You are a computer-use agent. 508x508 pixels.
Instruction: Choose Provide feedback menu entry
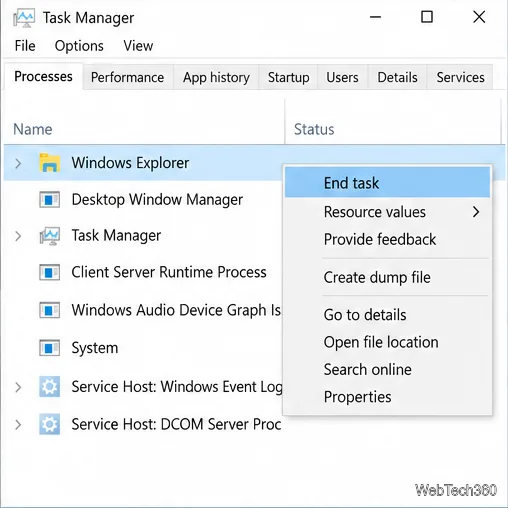pos(387,239)
